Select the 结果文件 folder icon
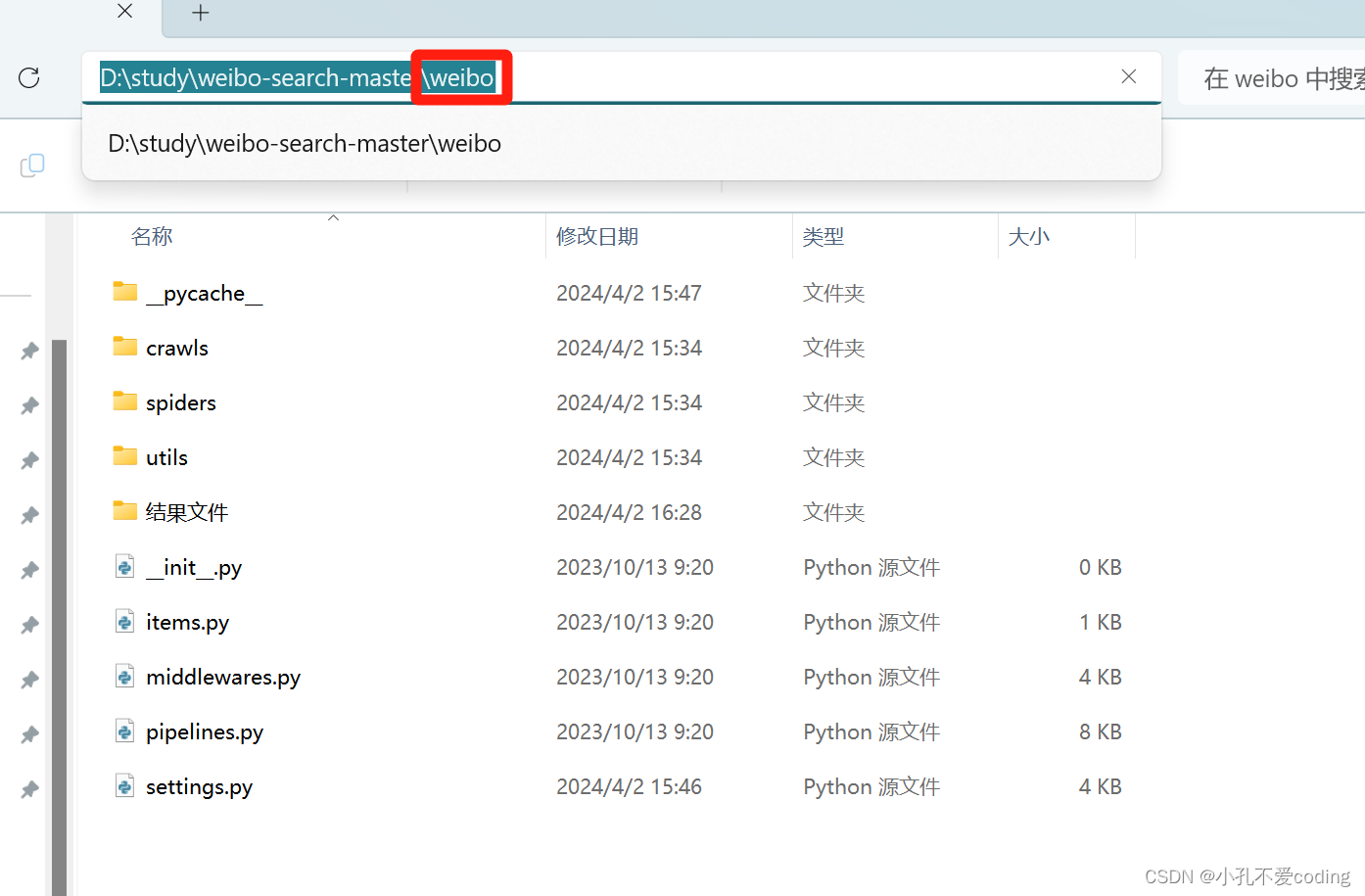This screenshot has height=896, width=1365. (x=125, y=511)
